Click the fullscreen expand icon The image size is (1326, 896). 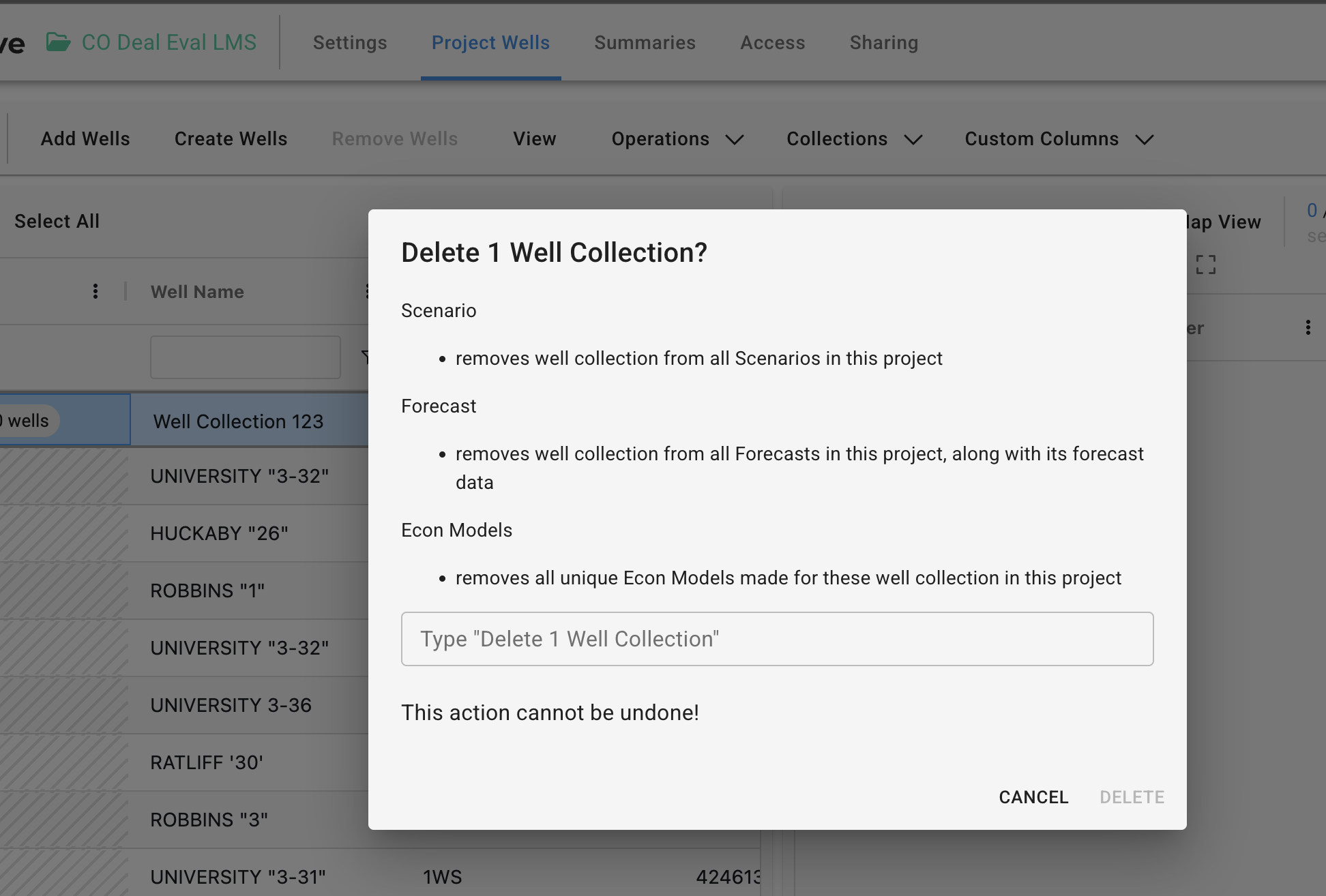point(1206,265)
